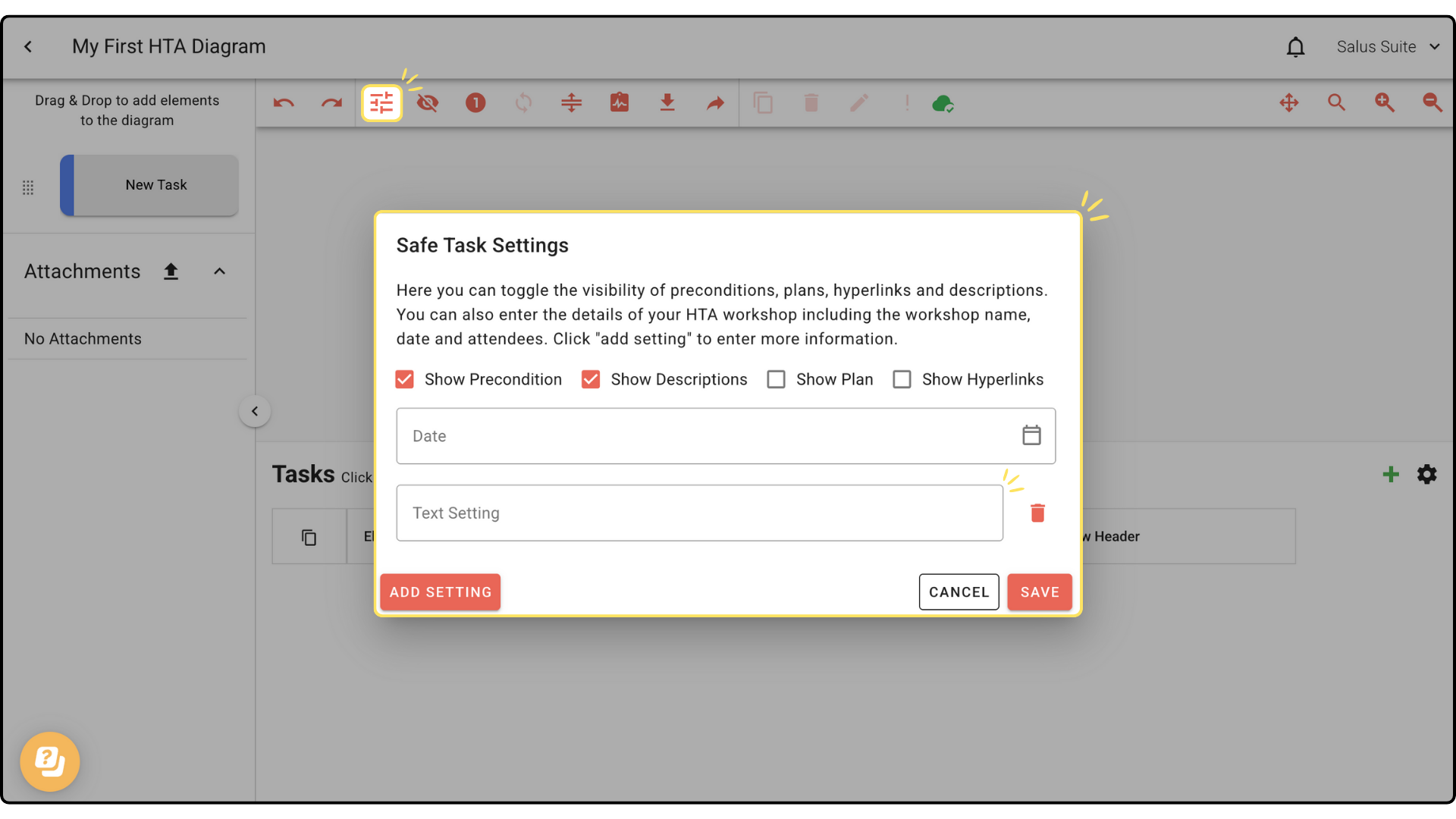The image size is (1456, 819).
Task: Click the redo arrow icon
Action: click(331, 103)
